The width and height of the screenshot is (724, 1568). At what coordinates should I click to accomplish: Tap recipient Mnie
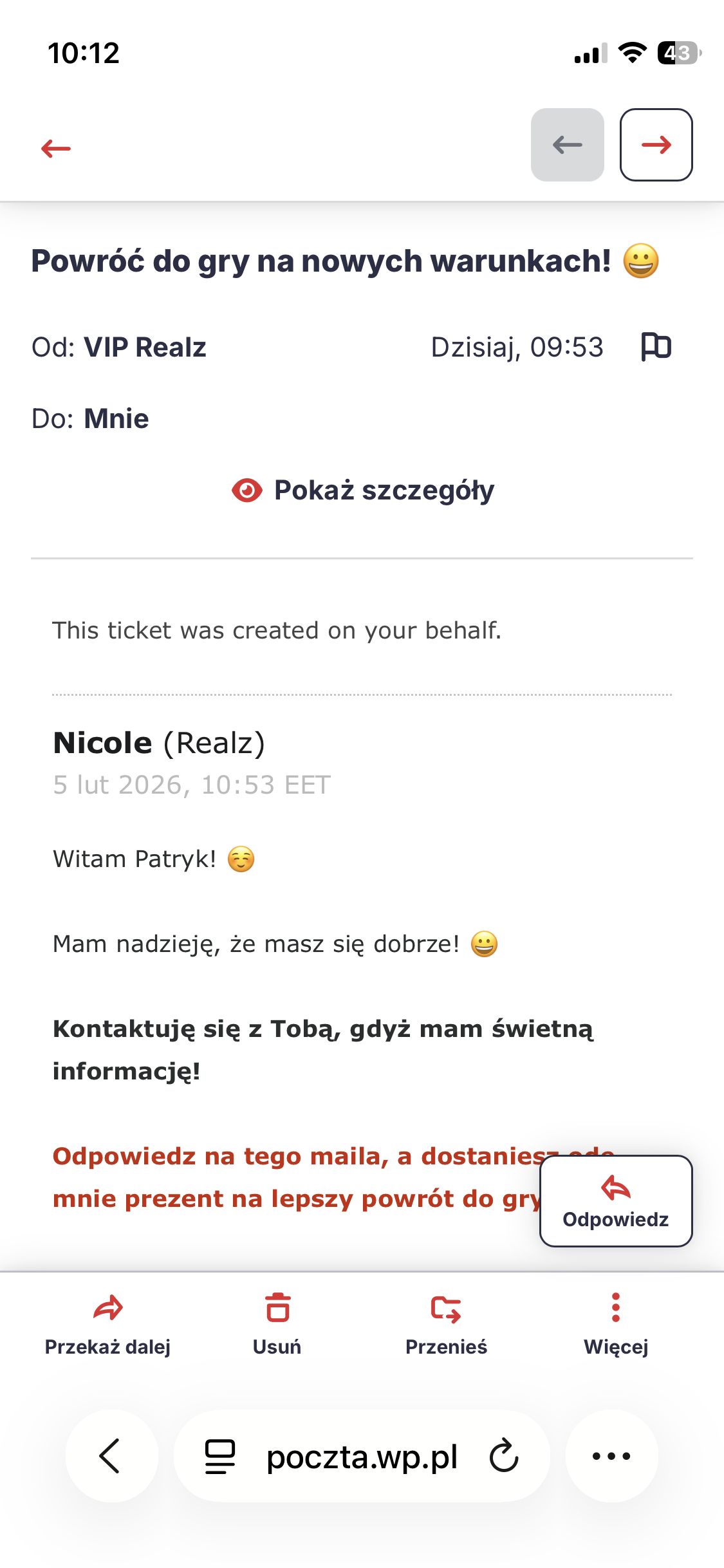click(x=116, y=419)
